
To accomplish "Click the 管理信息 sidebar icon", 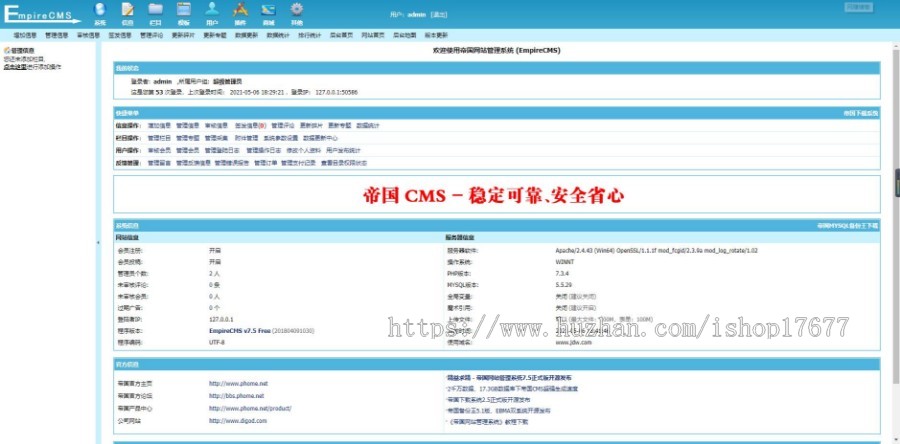I will click(6, 50).
